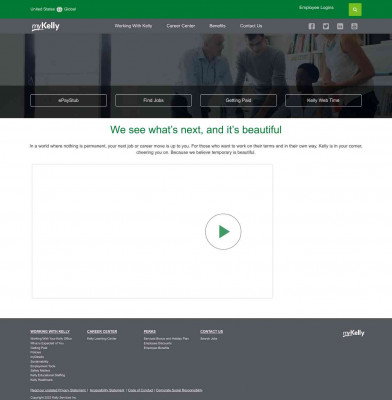This screenshot has width=392, height=400.
Task: Open Employee Logins at the top
Action: (316, 7)
